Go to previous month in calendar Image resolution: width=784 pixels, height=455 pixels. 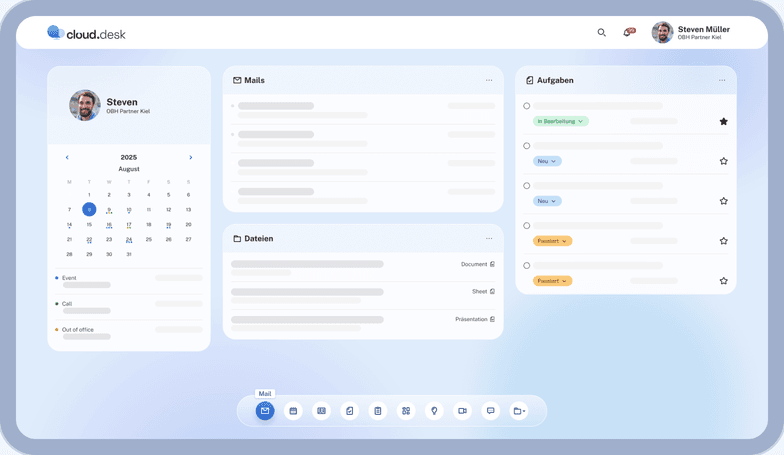click(x=67, y=158)
